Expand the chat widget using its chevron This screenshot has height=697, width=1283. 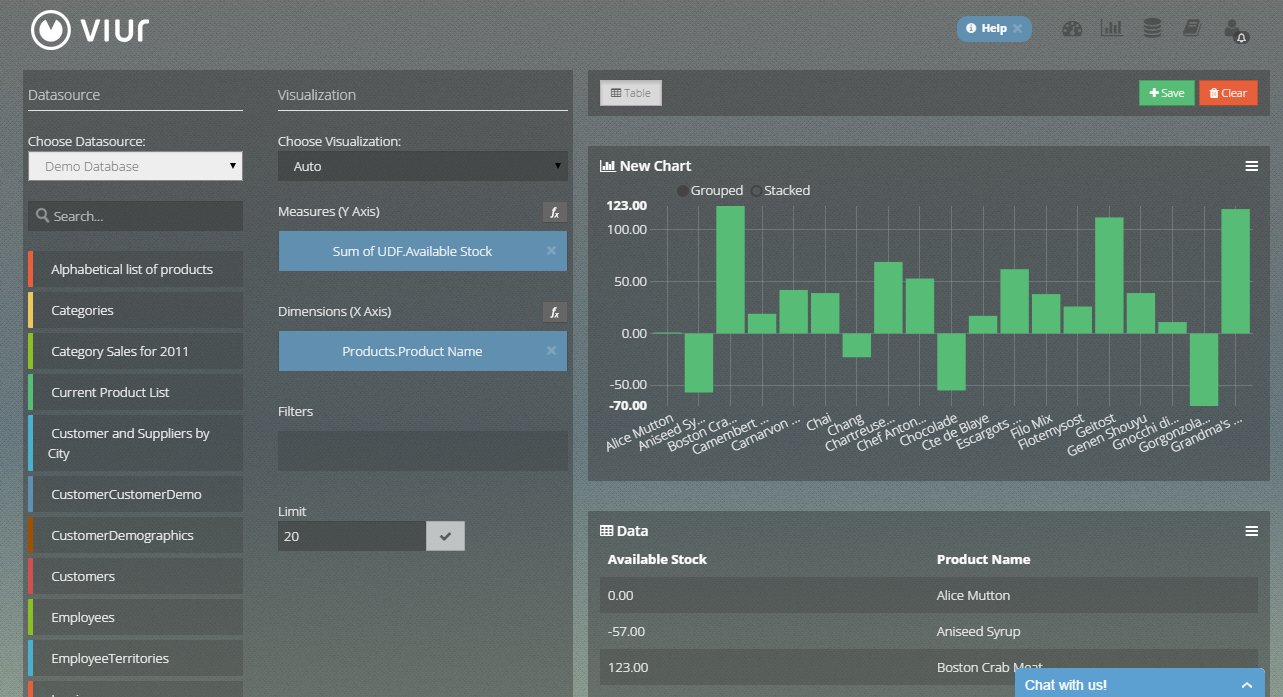(x=1246, y=685)
